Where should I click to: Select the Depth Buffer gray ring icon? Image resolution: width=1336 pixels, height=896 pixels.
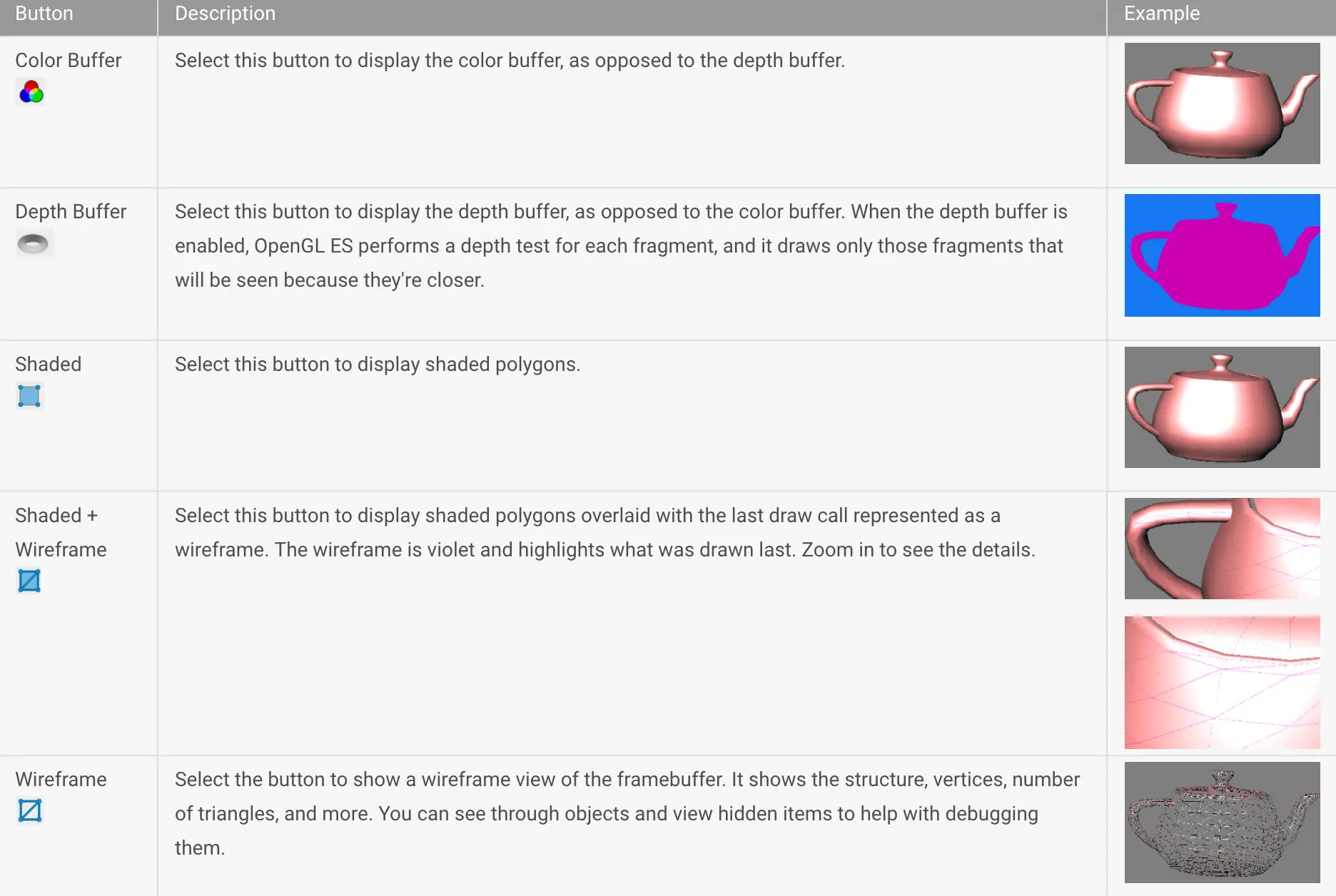point(33,244)
